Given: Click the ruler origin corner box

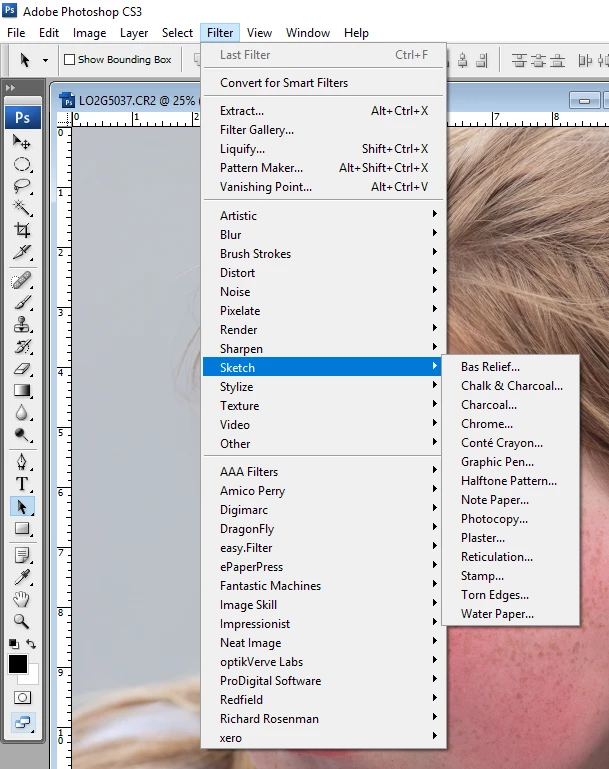Looking at the screenshot, I should click(64, 119).
